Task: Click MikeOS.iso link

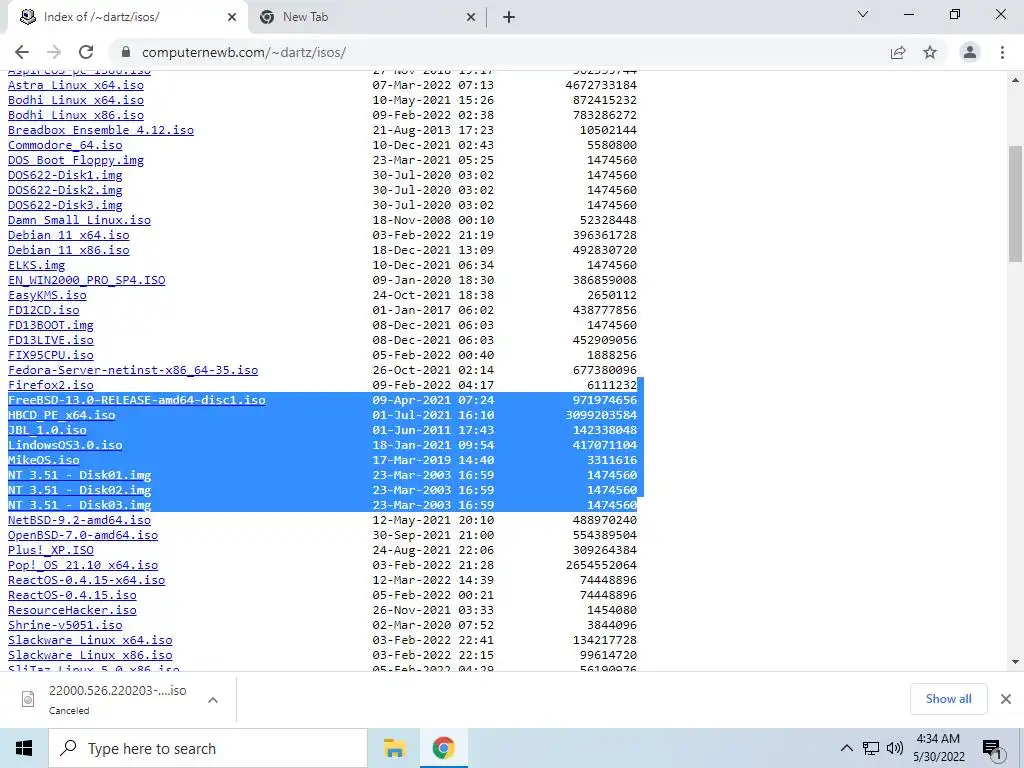Action: [44, 460]
